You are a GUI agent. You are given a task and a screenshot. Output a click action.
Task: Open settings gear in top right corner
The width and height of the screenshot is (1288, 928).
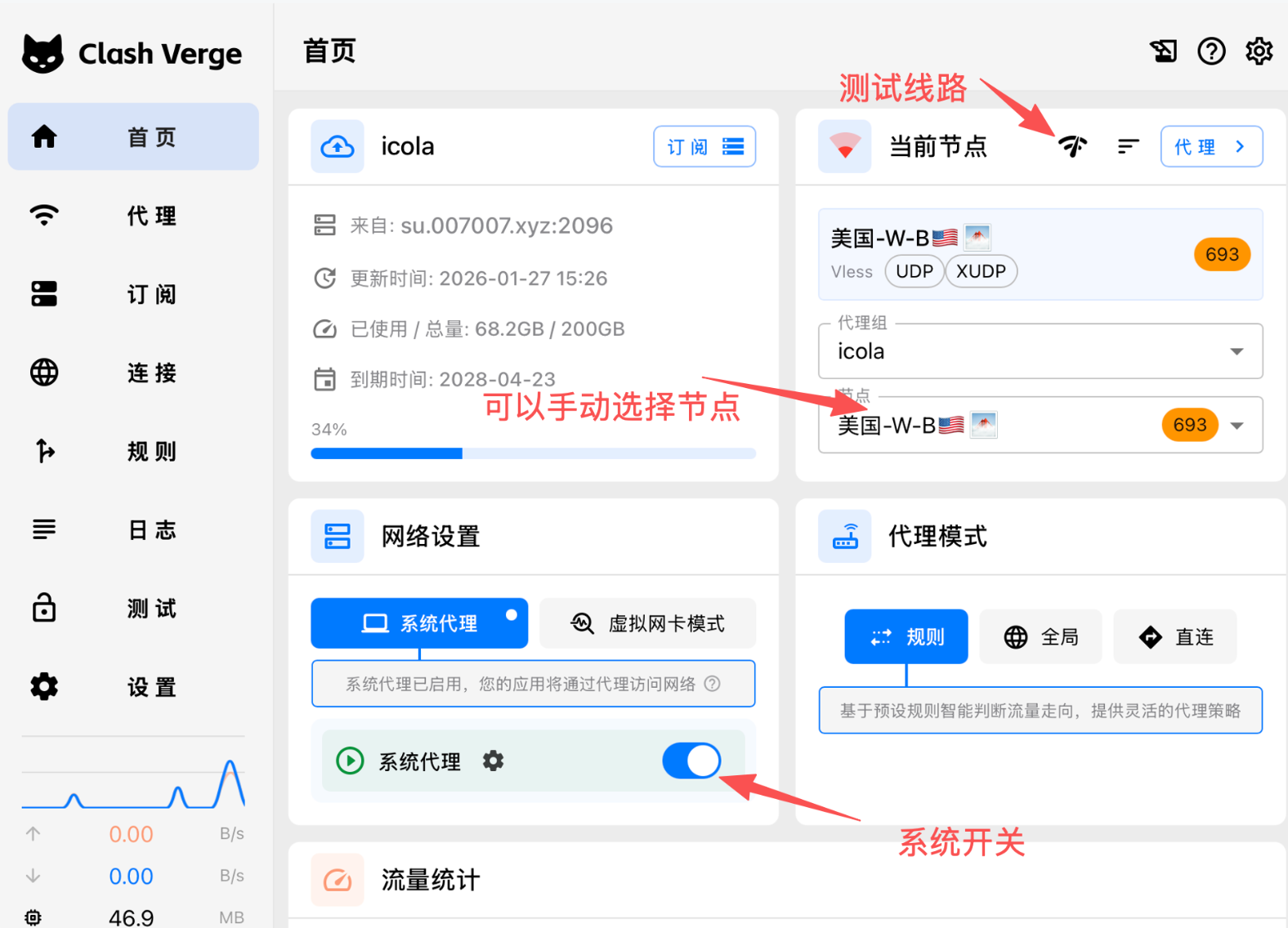coord(1259,51)
